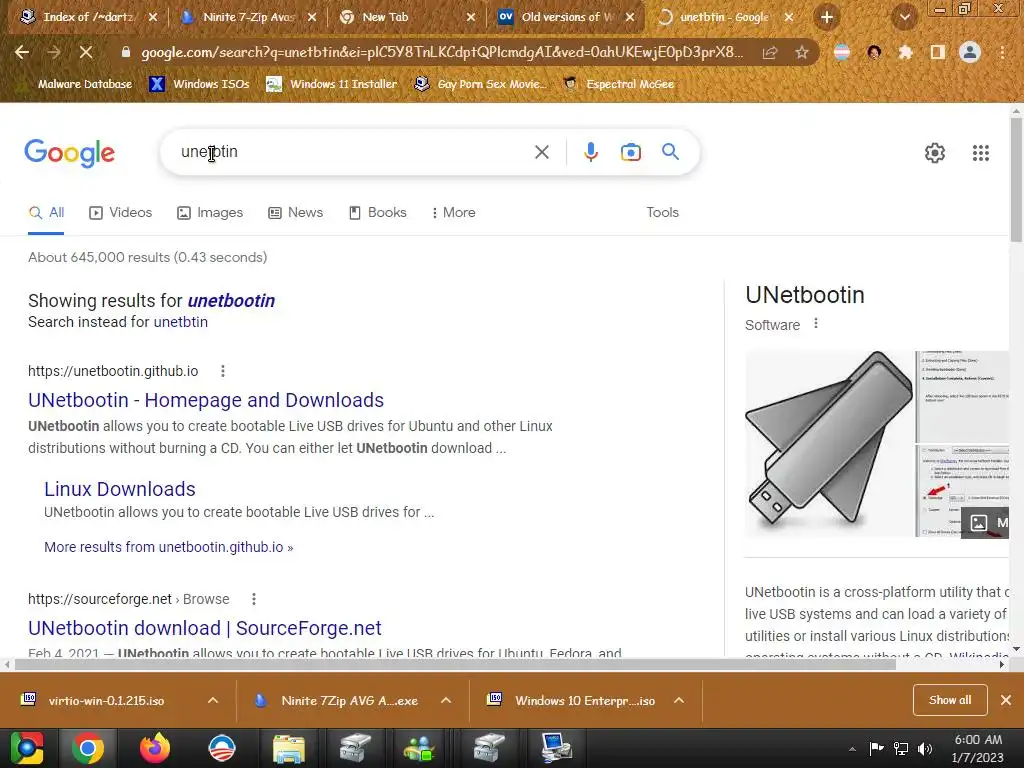Switch to the Old versions of Windows tab
Image resolution: width=1024 pixels, height=768 pixels.
click(x=566, y=17)
